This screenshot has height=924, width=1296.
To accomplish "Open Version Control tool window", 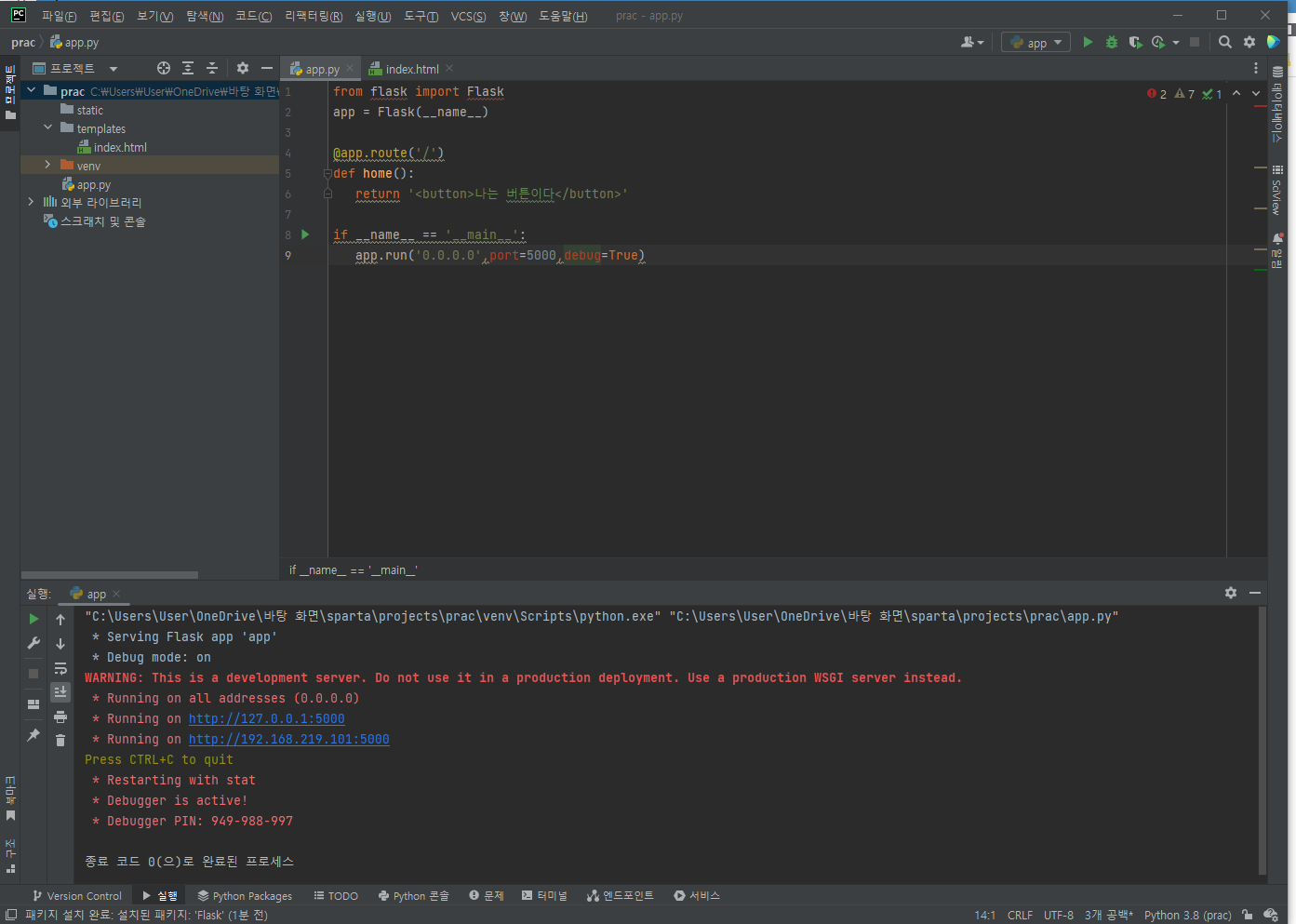I will [76, 896].
